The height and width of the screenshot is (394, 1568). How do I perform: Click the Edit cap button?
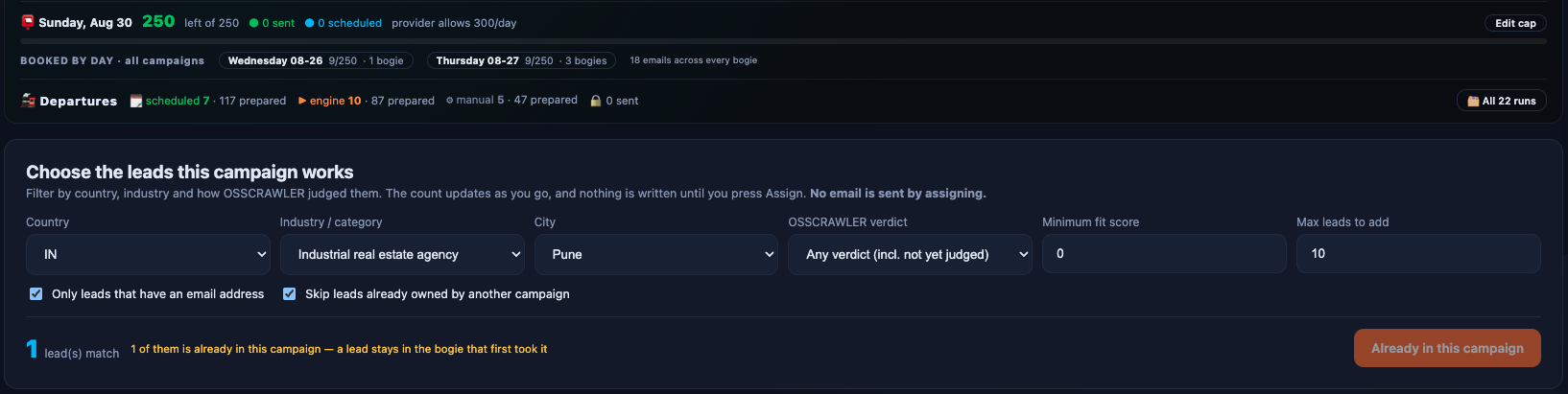[x=1515, y=23]
